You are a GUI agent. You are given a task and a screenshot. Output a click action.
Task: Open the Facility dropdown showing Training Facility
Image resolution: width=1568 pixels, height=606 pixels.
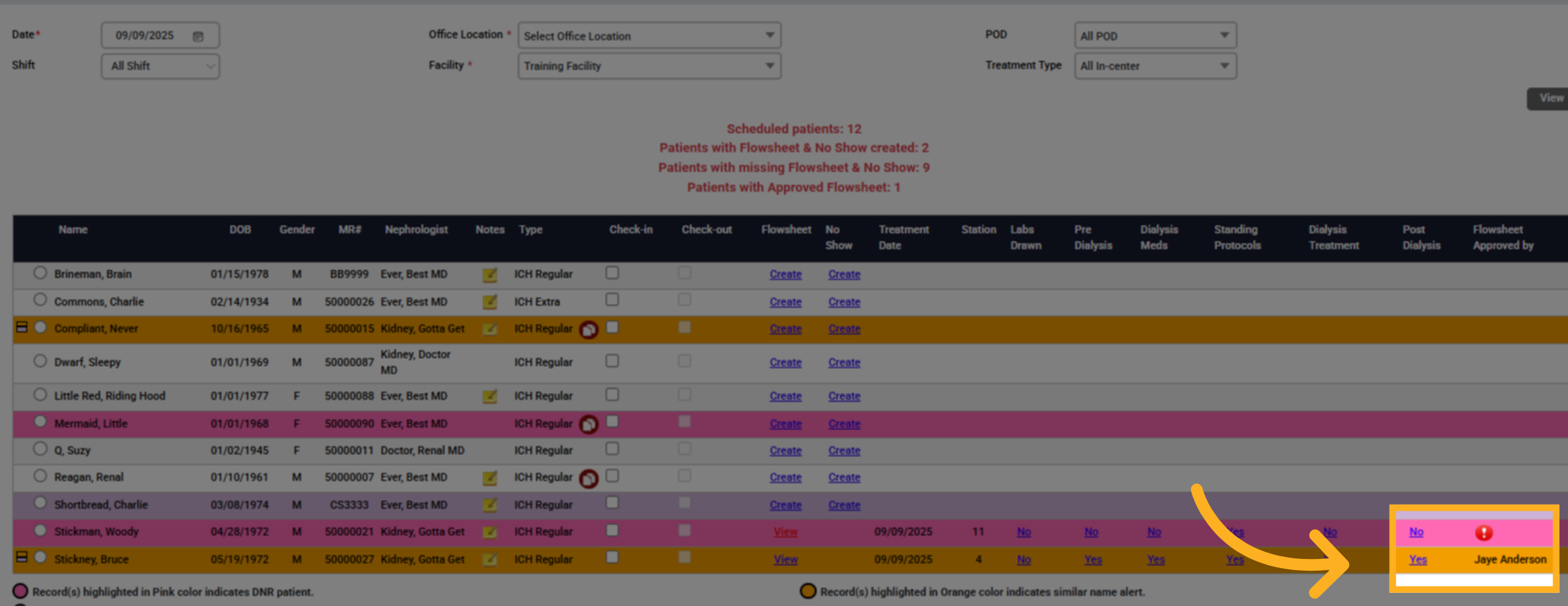649,66
